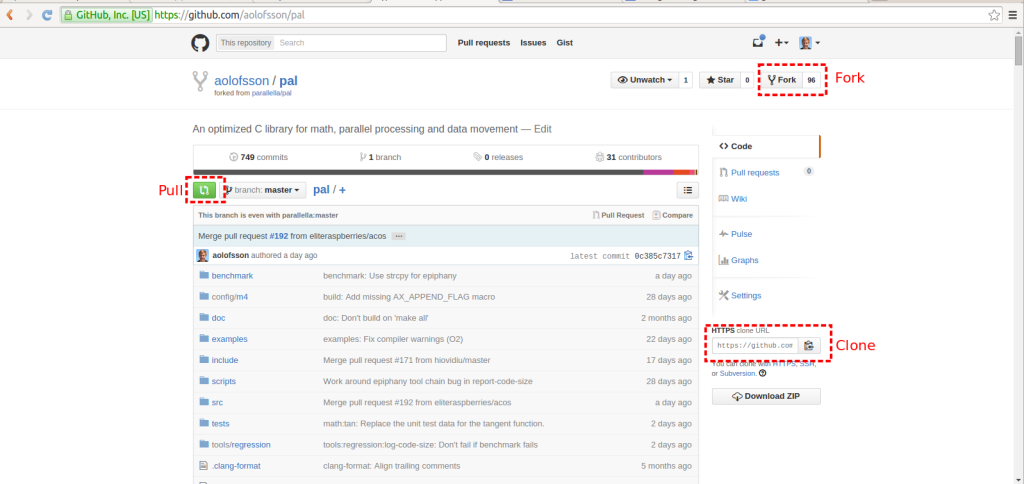This screenshot has width=1024, height=484.
Task: Open the examples folder
Action: pos(229,339)
